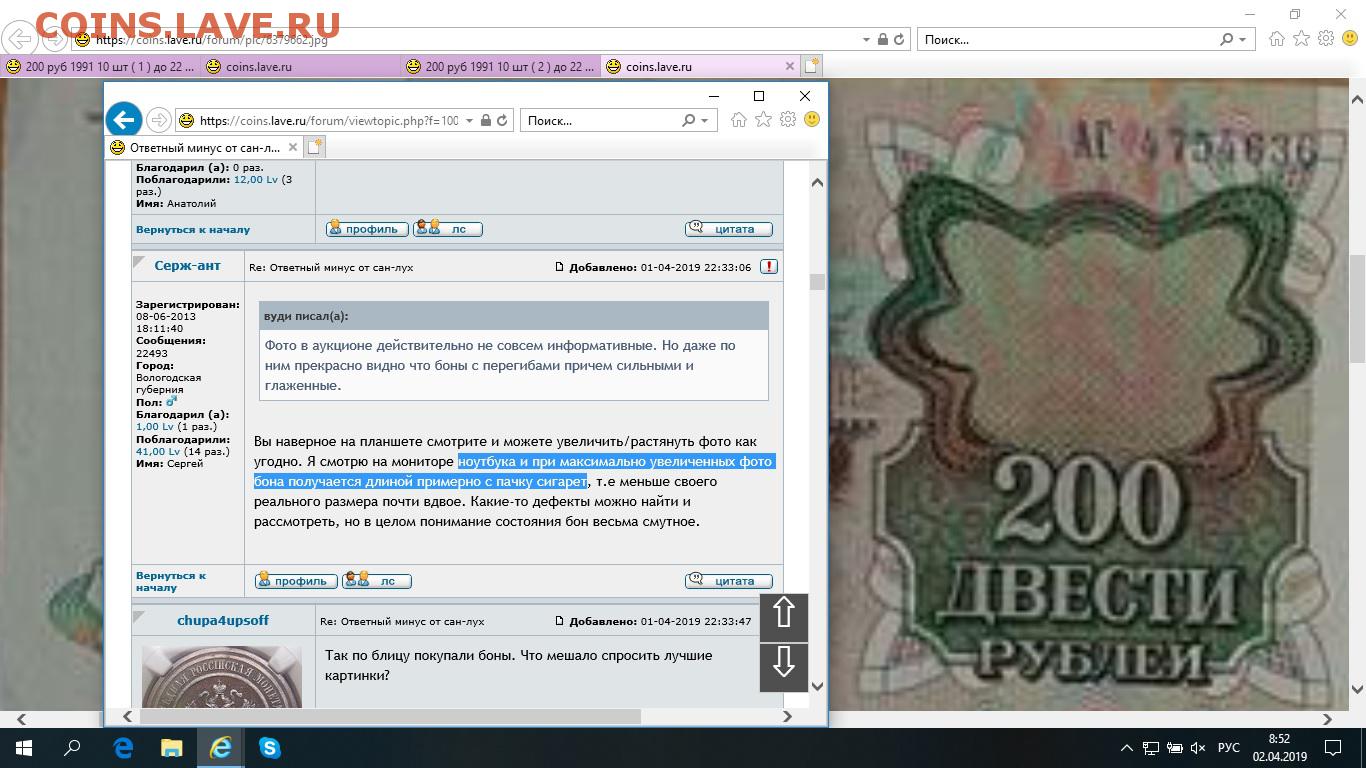Go back in the front forum window

coord(124,120)
